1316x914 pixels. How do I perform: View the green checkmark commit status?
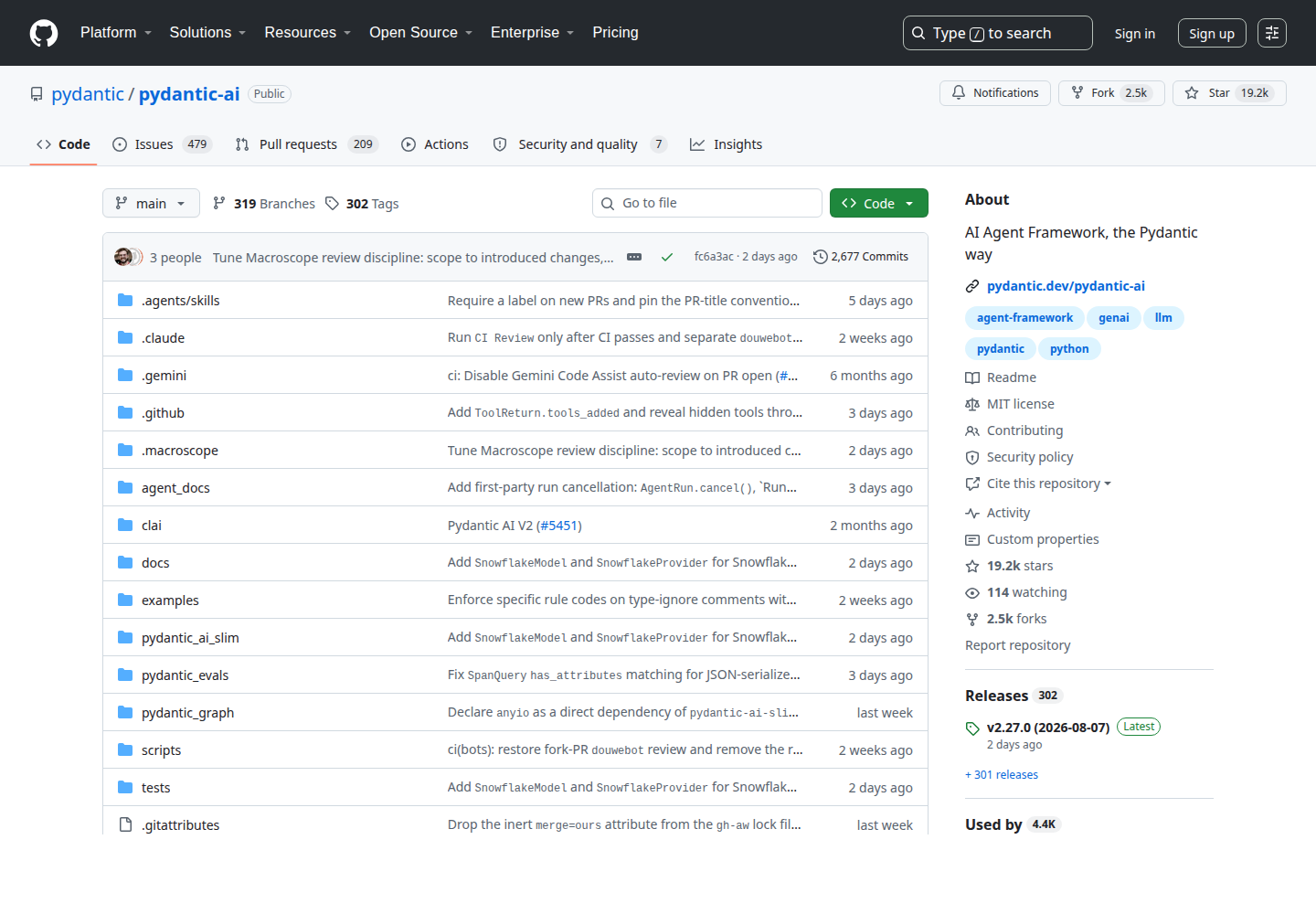click(x=667, y=257)
